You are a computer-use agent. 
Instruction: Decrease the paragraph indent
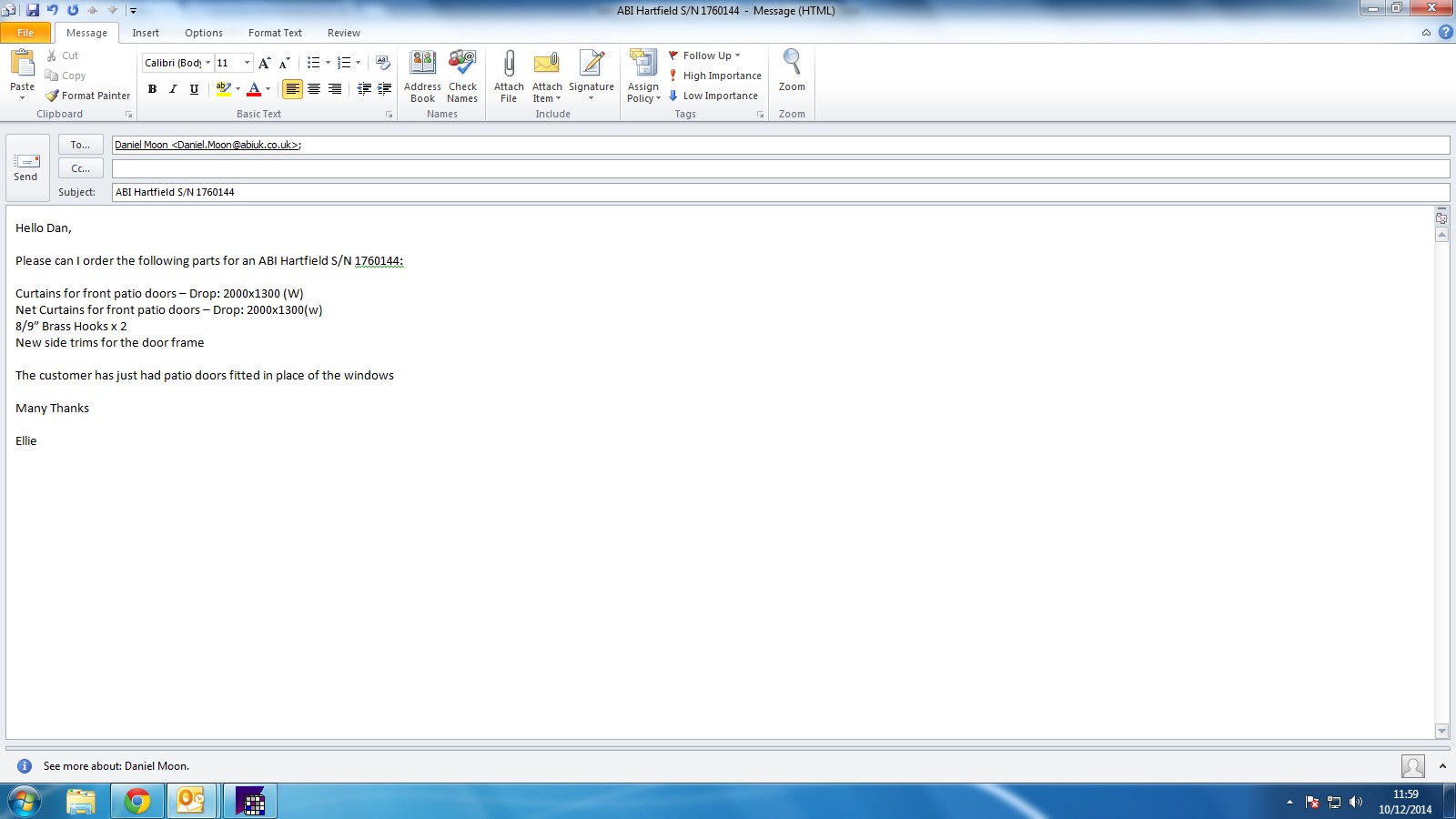[x=364, y=88]
